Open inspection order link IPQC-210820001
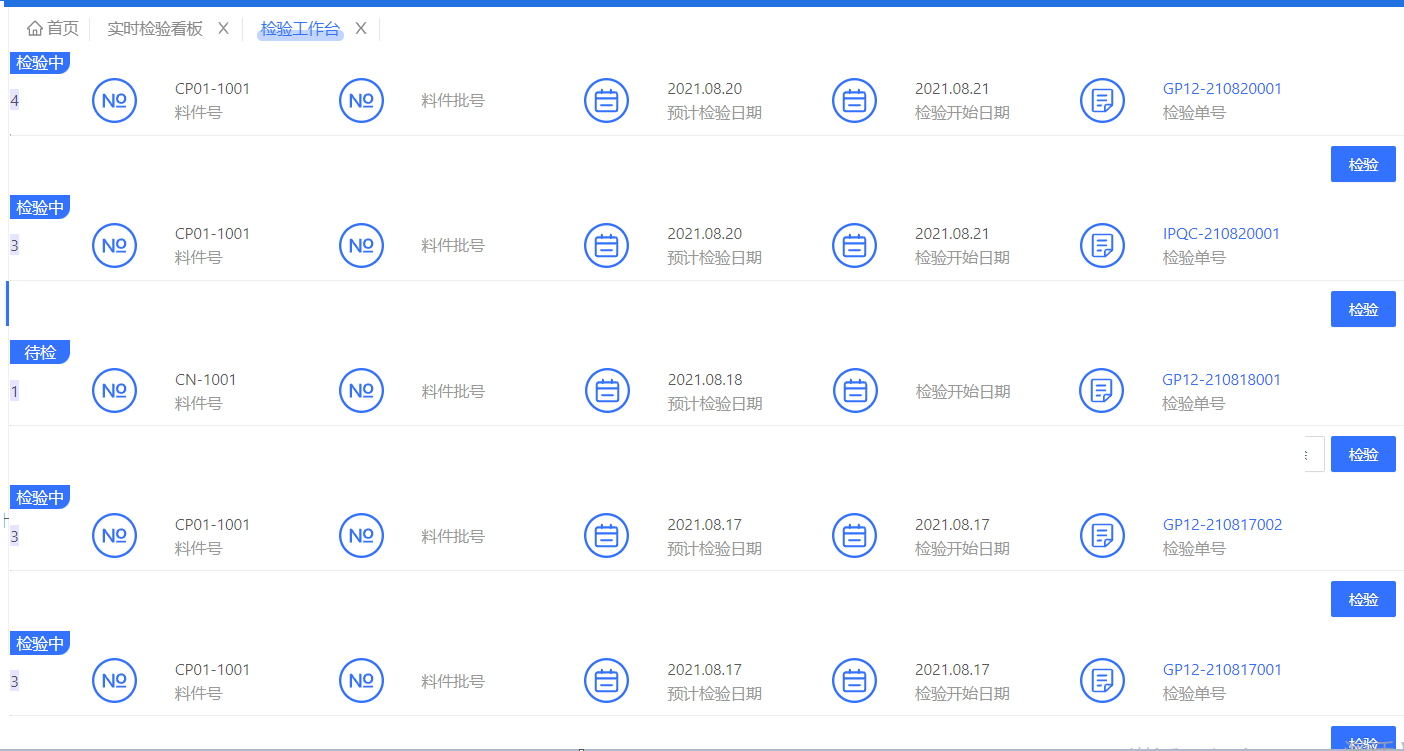The image size is (1404, 751). [x=1221, y=234]
